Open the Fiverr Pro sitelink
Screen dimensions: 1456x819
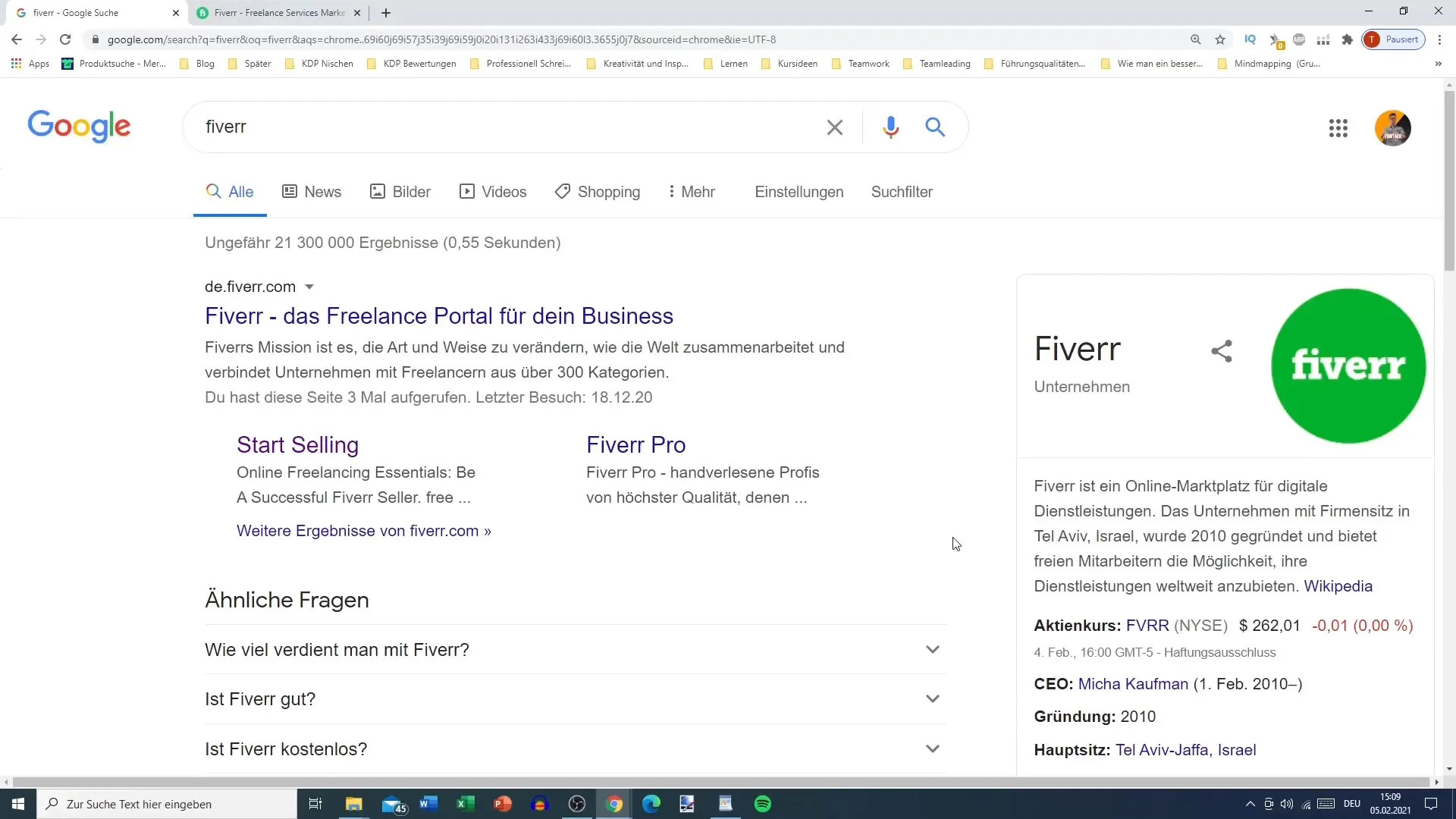click(x=635, y=445)
